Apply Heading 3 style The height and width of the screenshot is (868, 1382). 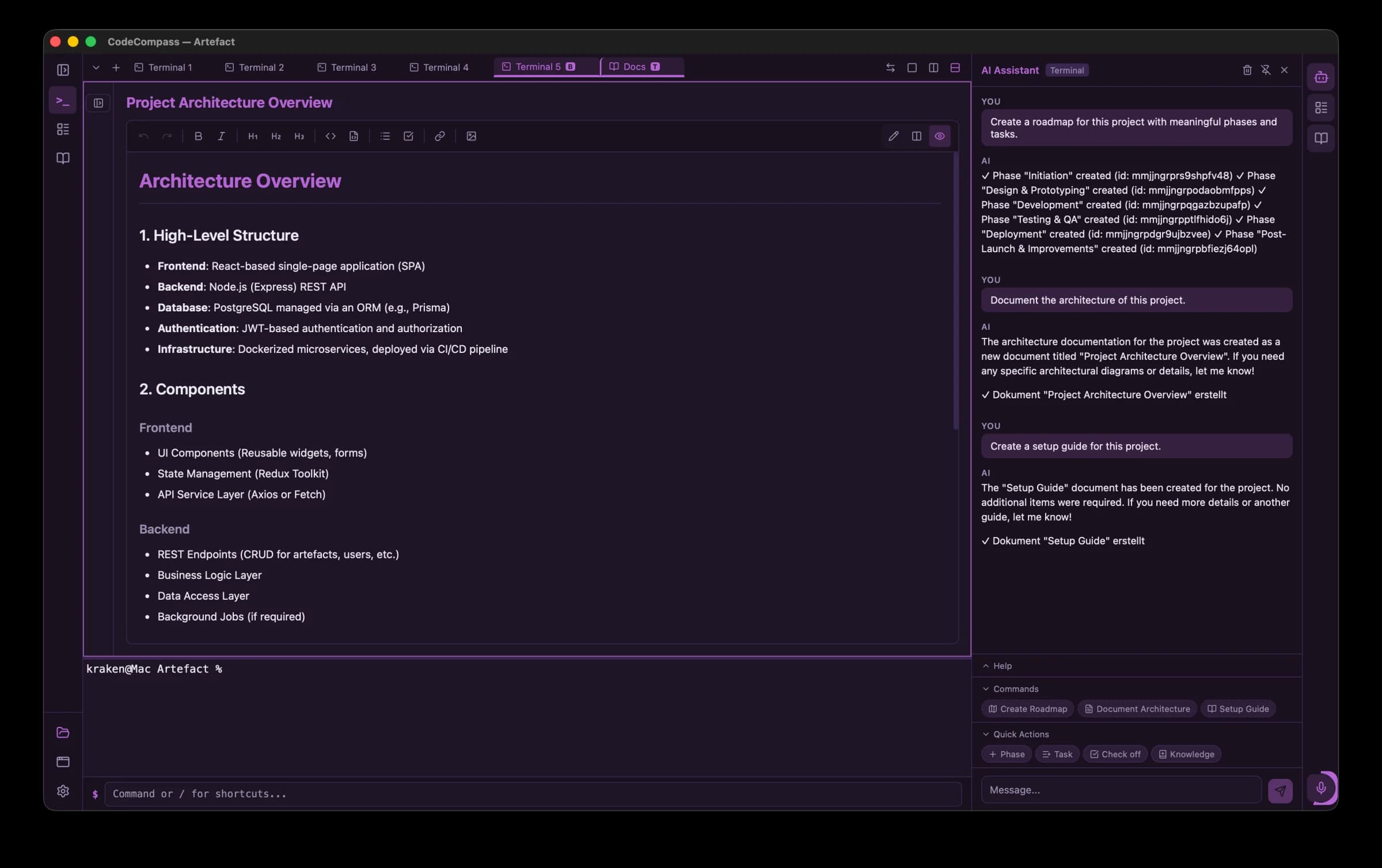tap(299, 136)
